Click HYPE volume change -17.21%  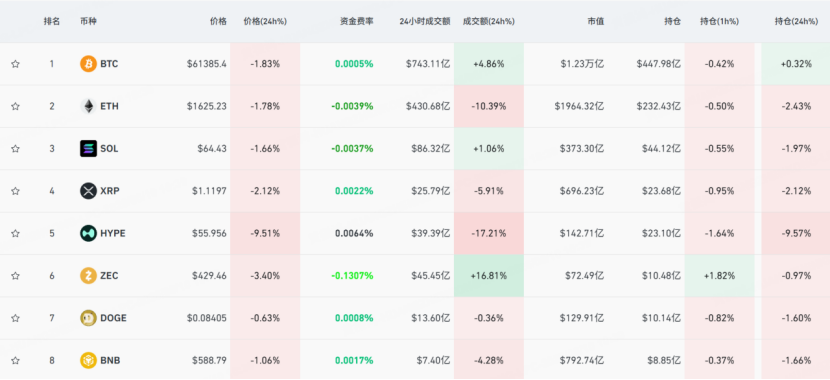click(489, 233)
